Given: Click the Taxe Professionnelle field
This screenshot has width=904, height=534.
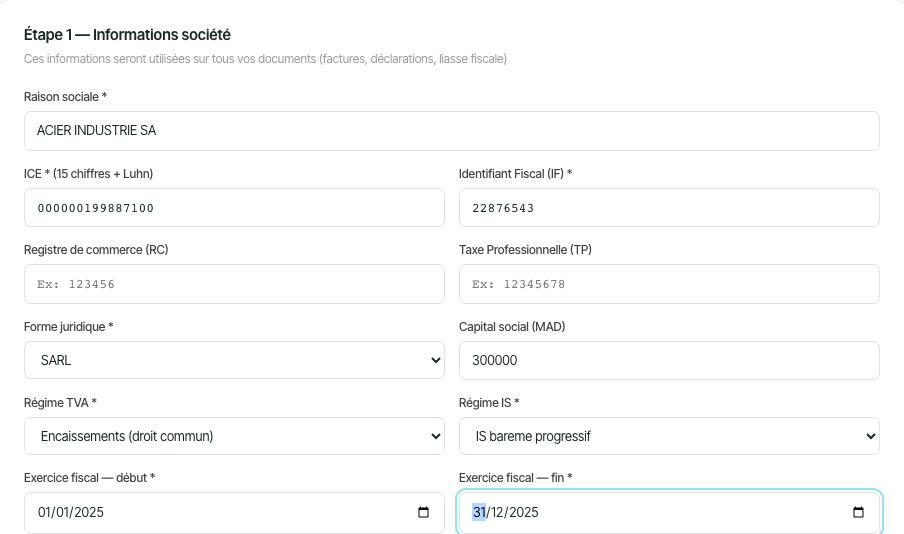Looking at the screenshot, I should pyautogui.click(x=669, y=284).
